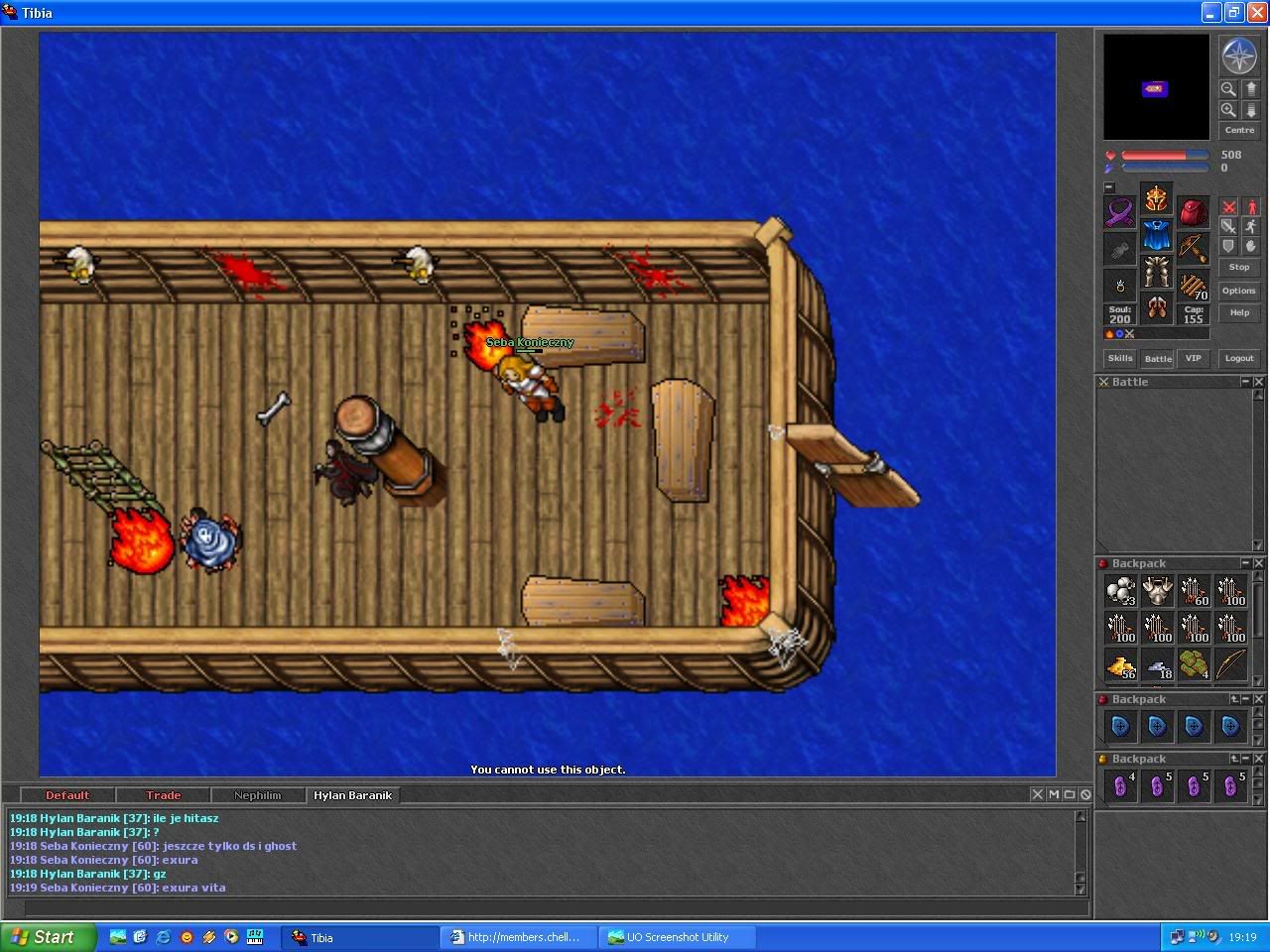Select the plate armor item in backpack
Image resolution: width=1270 pixels, height=952 pixels.
pos(1157,591)
